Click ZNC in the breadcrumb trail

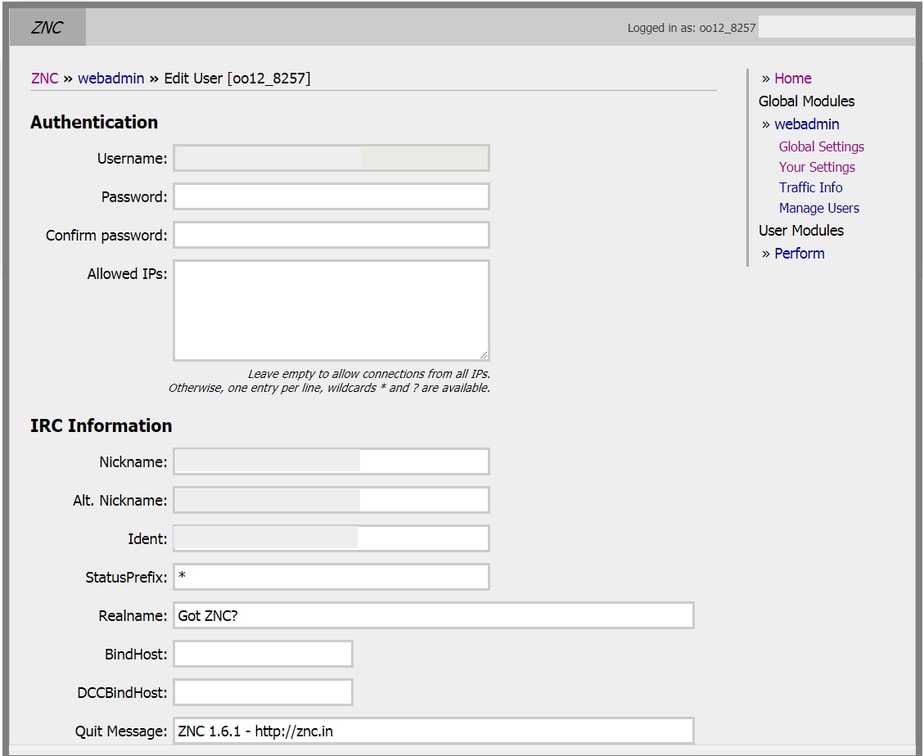44,78
